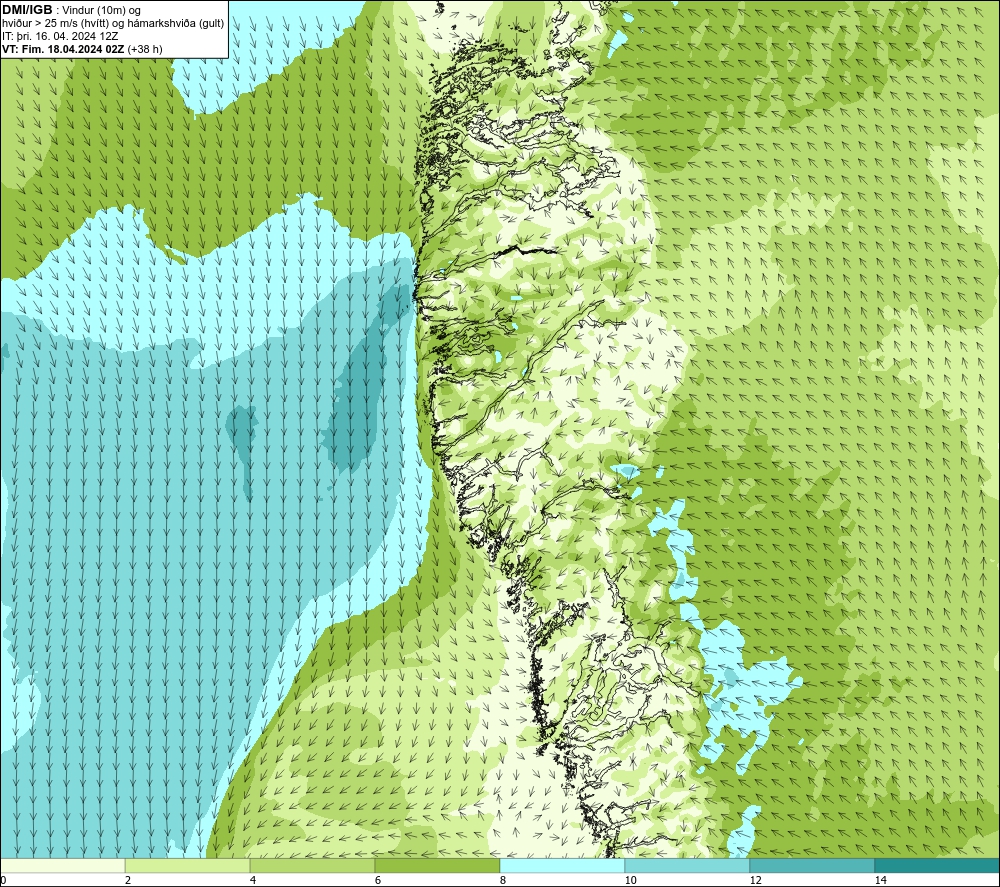Click the legend scale label "12"
The image size is (1000, 887).
[x=755, y=880]
